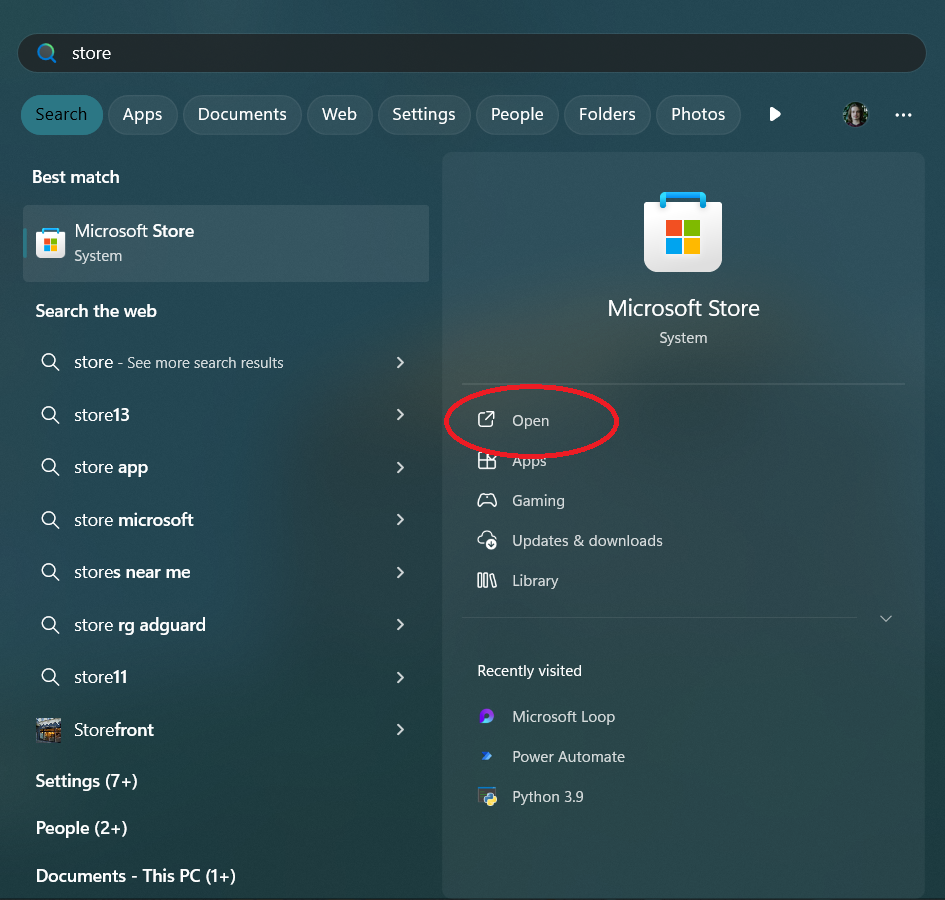Click Microsoft Store small icon in best match
945x900 pixels.
coord(51,243)
